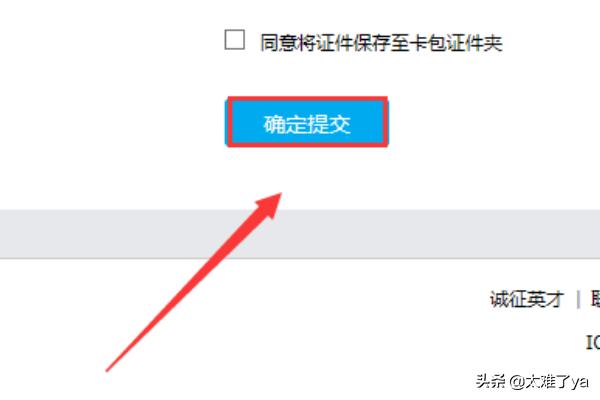Enable saving certificate to card wallet folder
Screen dimensions: 600x400
(235, 40)
